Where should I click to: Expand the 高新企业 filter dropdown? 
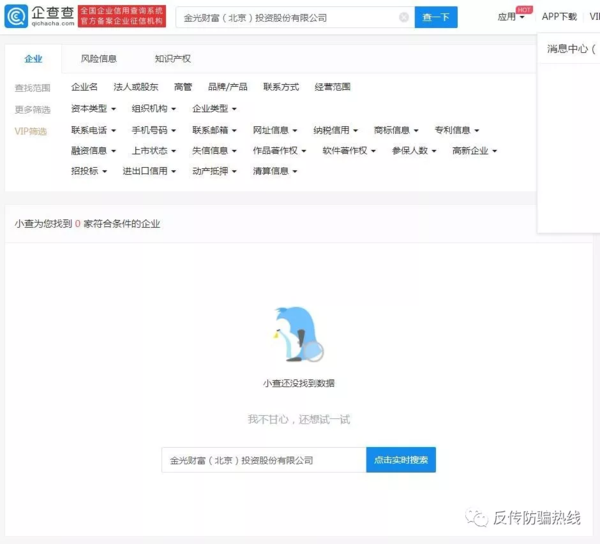(475, 151)
